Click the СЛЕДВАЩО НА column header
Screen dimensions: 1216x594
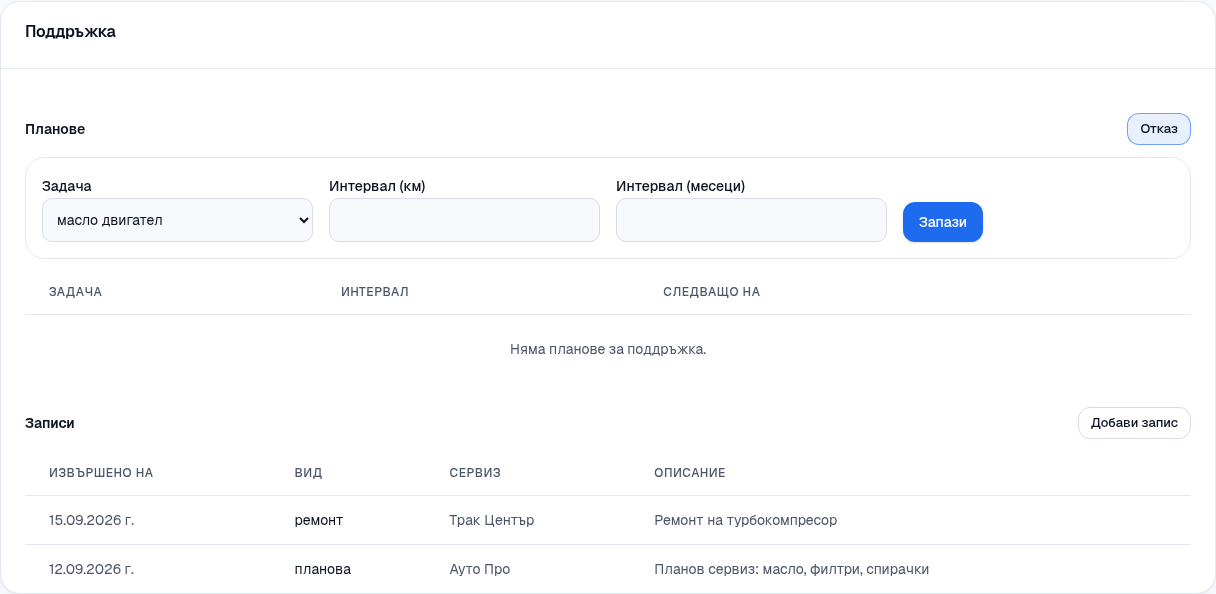(712, 292)
